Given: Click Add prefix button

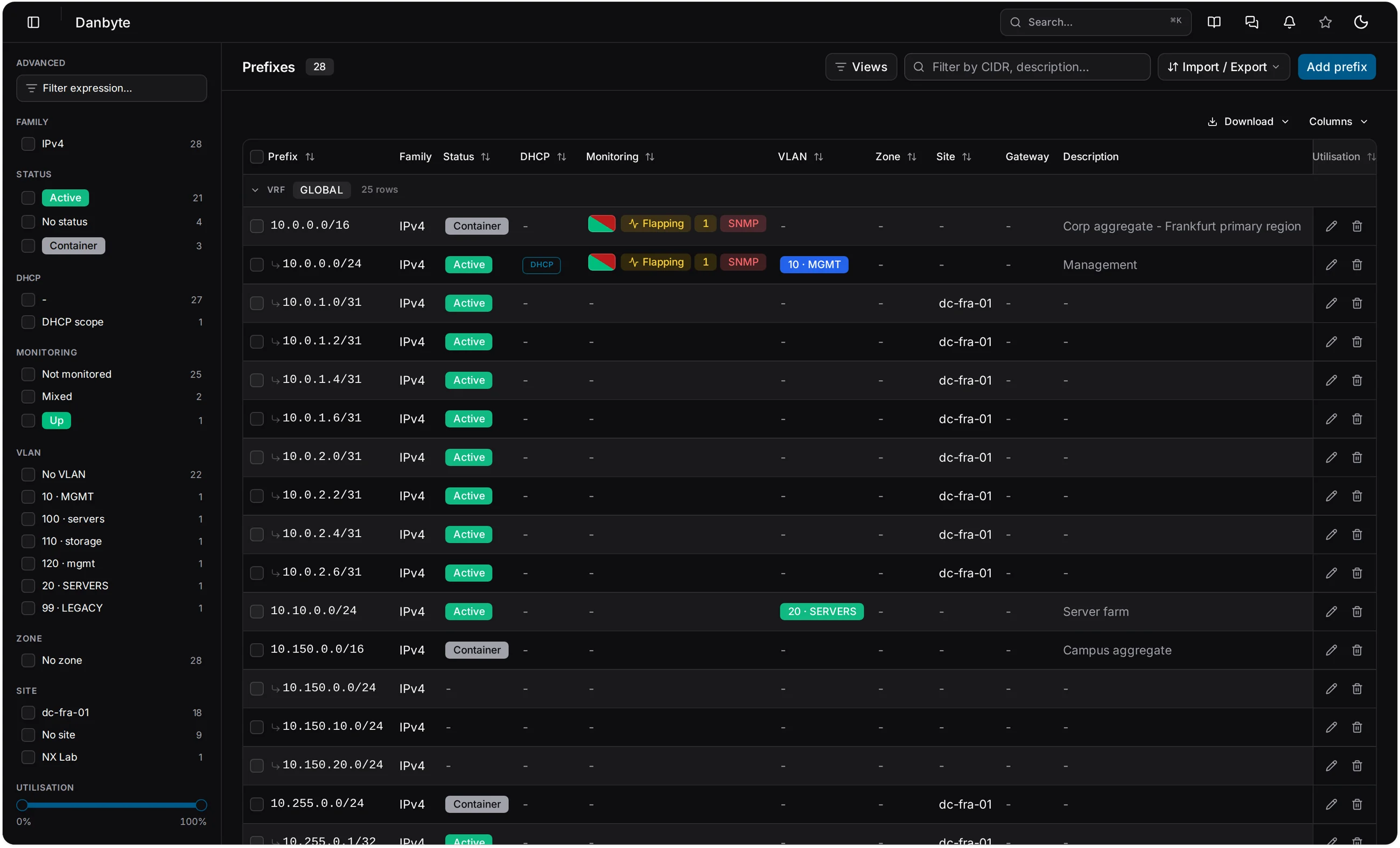Looking at the screenshot, I should (1336, 67).
